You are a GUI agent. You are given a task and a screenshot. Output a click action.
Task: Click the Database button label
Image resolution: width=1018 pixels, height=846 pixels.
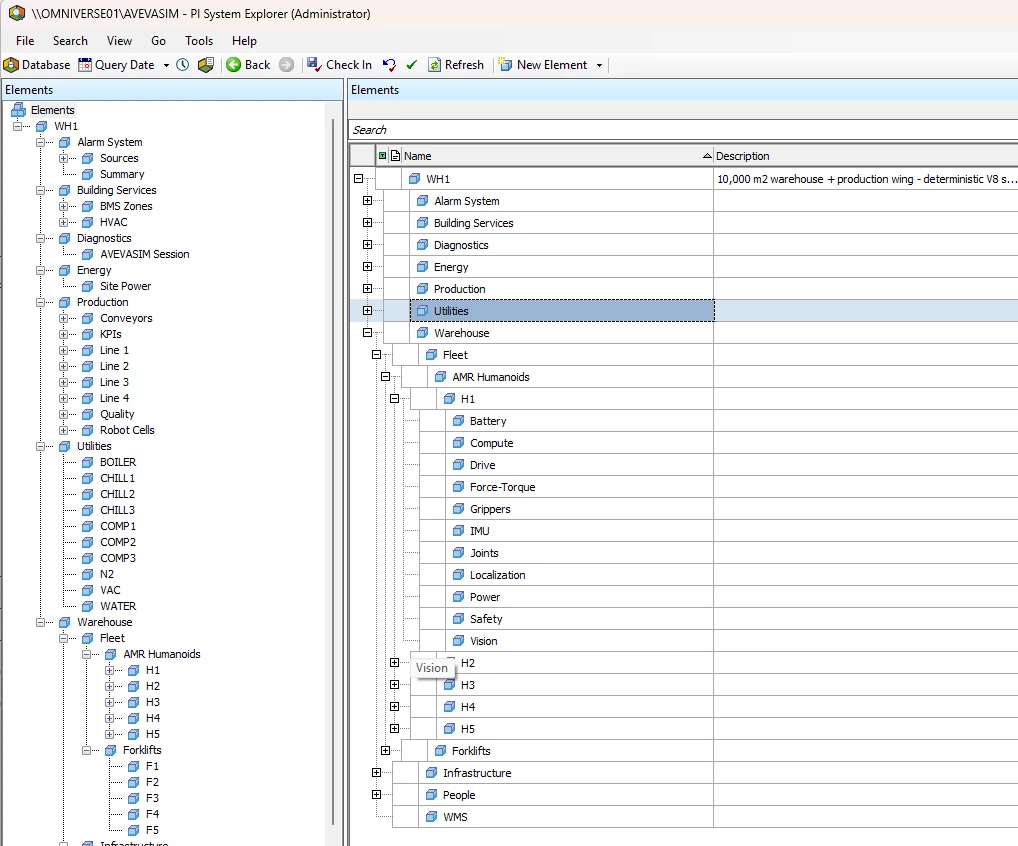(x=45, y=65)
